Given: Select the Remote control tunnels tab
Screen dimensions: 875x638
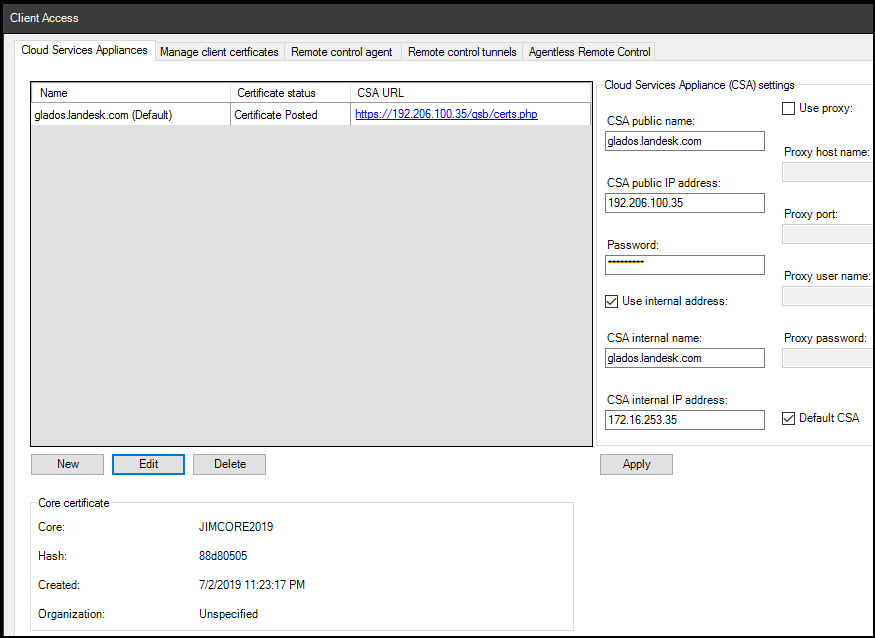Looking at the screenshot, I should pos(462,52).
